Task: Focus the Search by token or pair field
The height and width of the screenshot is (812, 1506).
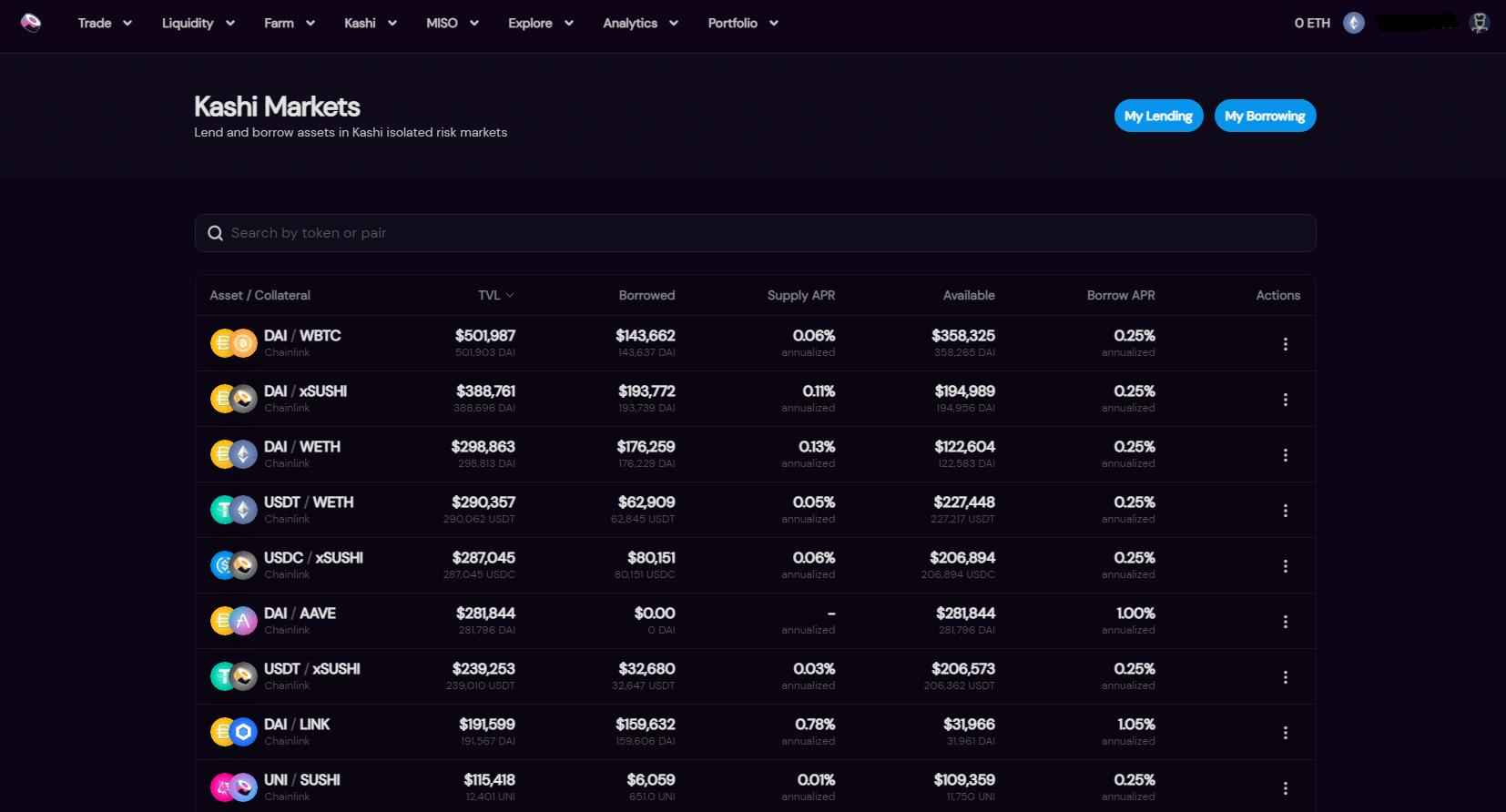Action: (x=756, y=233)
